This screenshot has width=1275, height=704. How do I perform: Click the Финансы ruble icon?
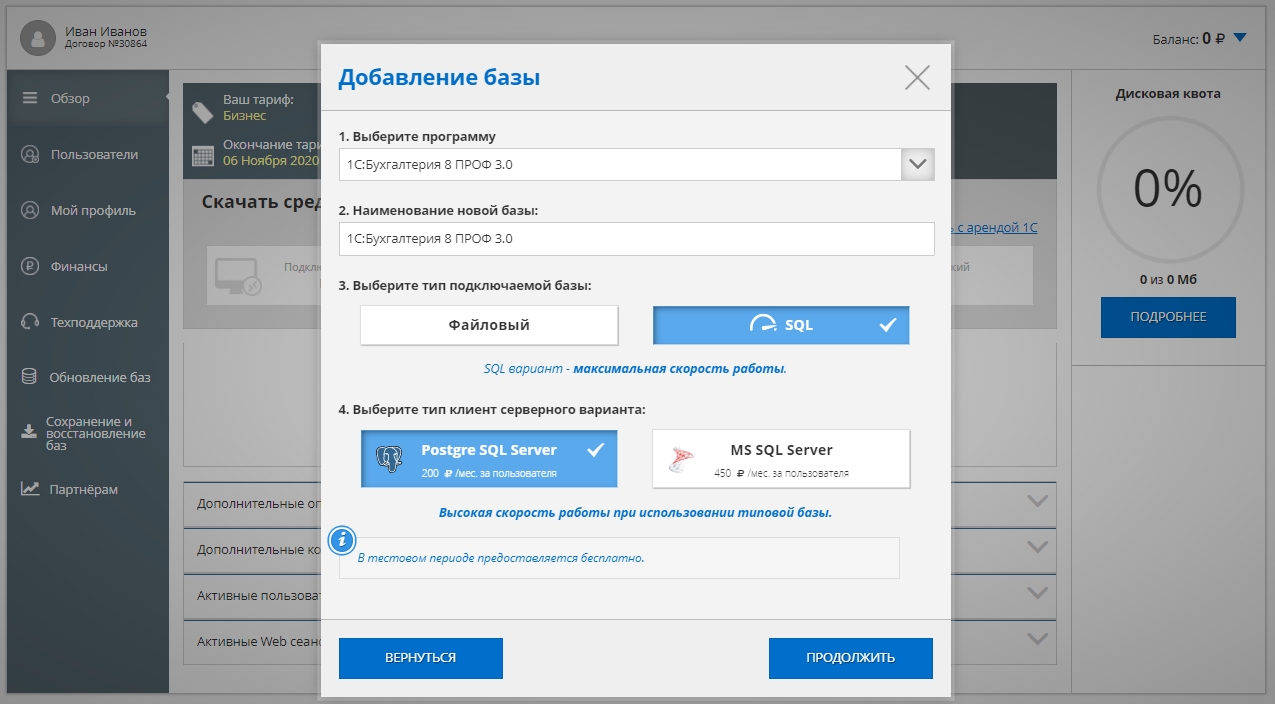tap(30, 267)
